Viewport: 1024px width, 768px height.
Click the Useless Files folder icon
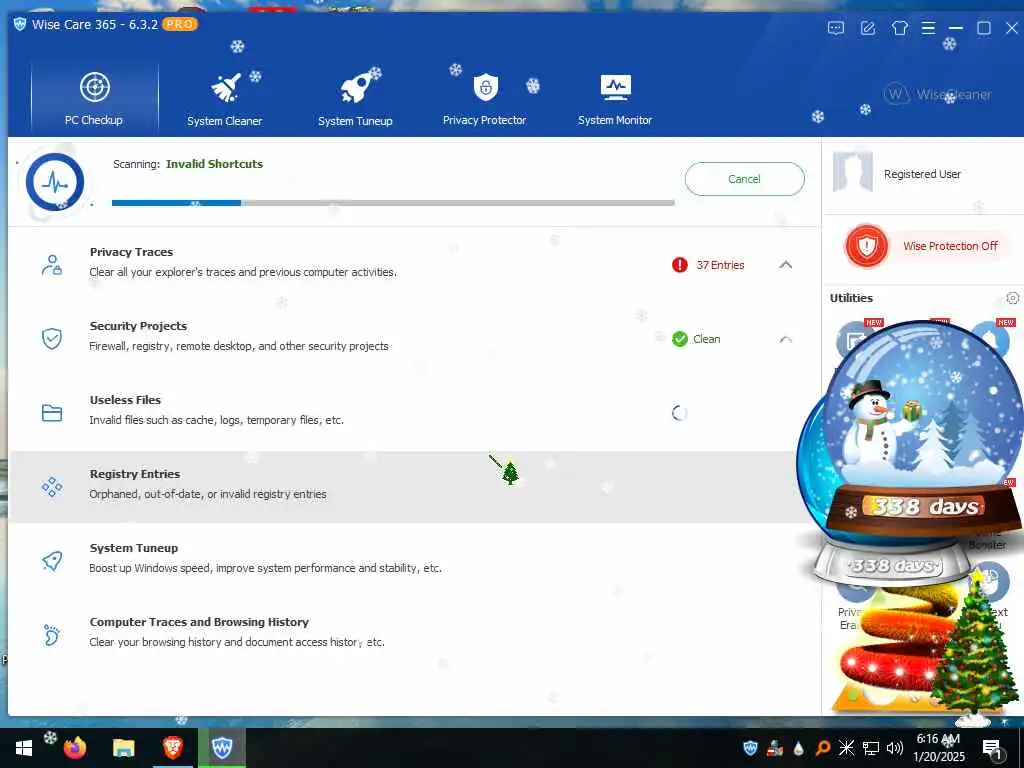coord(52,413)
